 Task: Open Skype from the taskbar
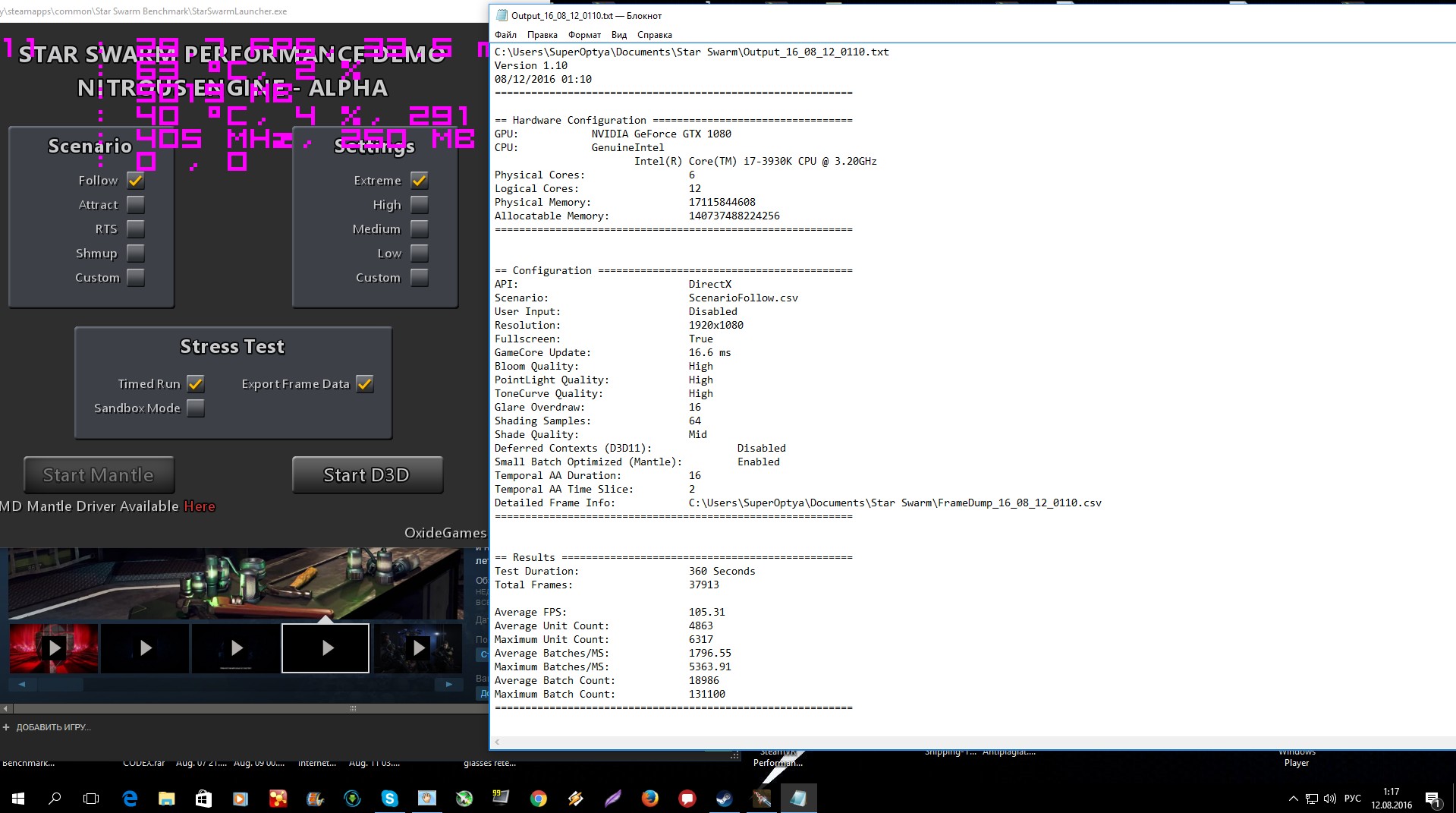[389, 799]
